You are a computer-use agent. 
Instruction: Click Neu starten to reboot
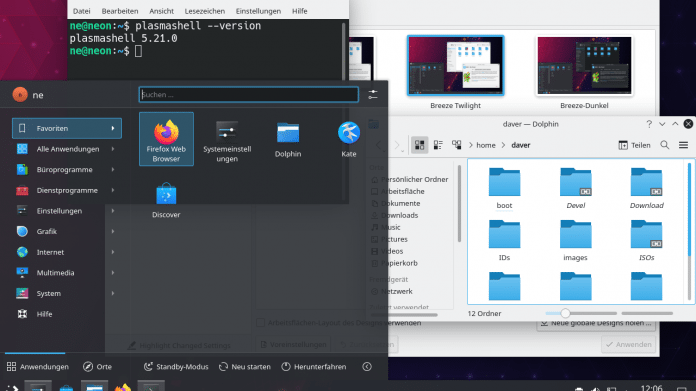tap(245, 367)
